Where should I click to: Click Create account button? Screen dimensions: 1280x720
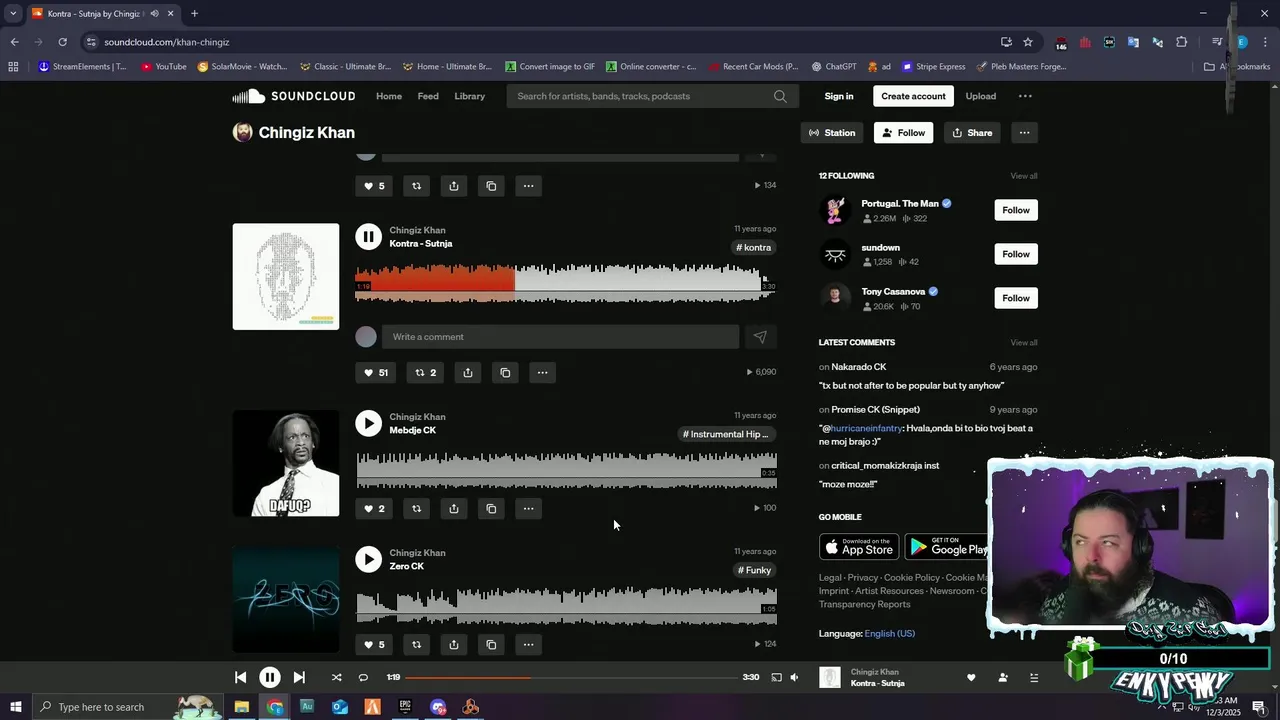coord(913,96)
